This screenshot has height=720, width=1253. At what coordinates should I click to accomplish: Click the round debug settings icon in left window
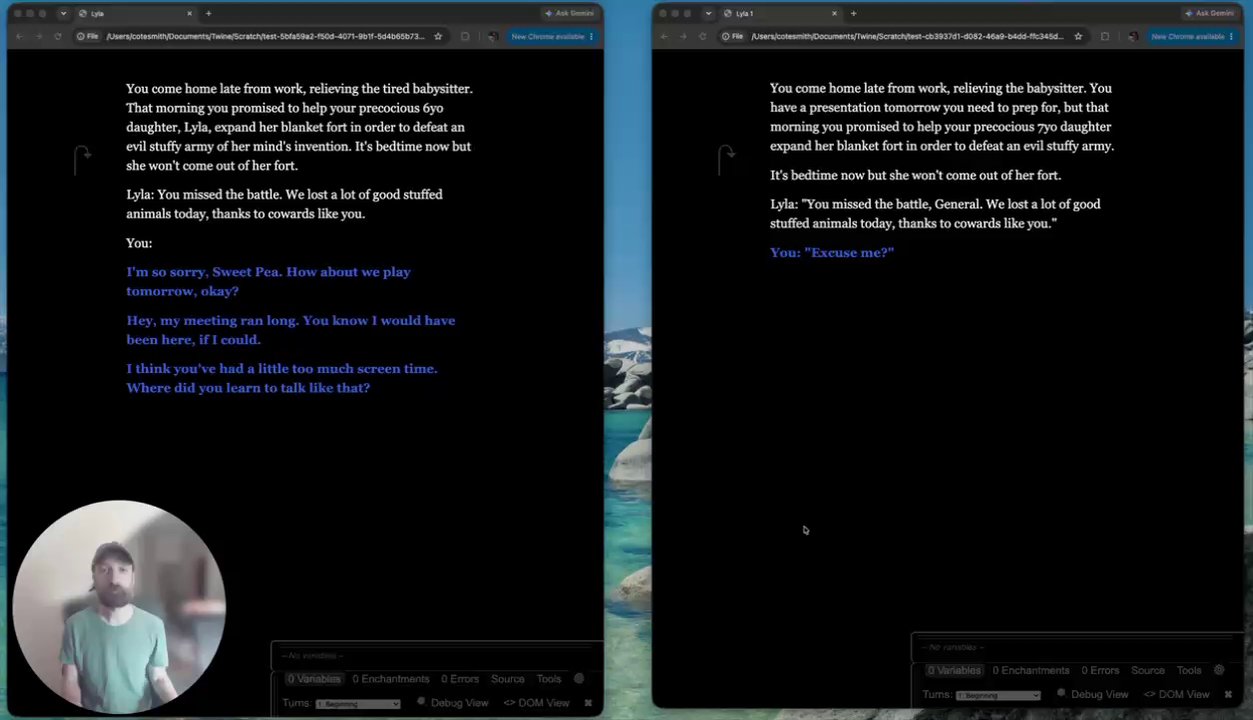579,678
